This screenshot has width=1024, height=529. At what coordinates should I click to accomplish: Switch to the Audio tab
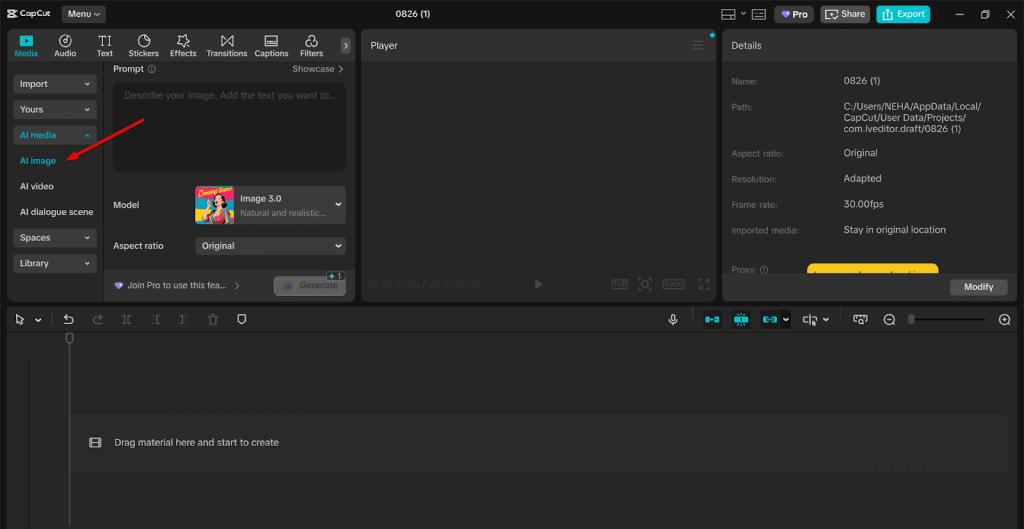(x=65, y=45)
